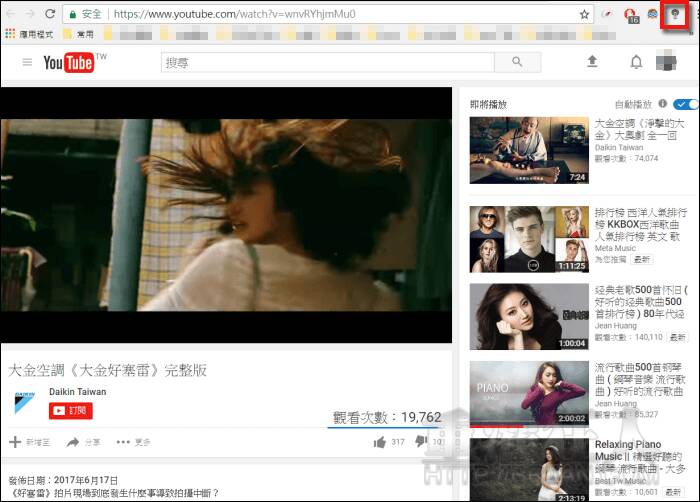Click the secure site lock icon
The height and width of the screenshot is (502, 700).
[73, 14]
